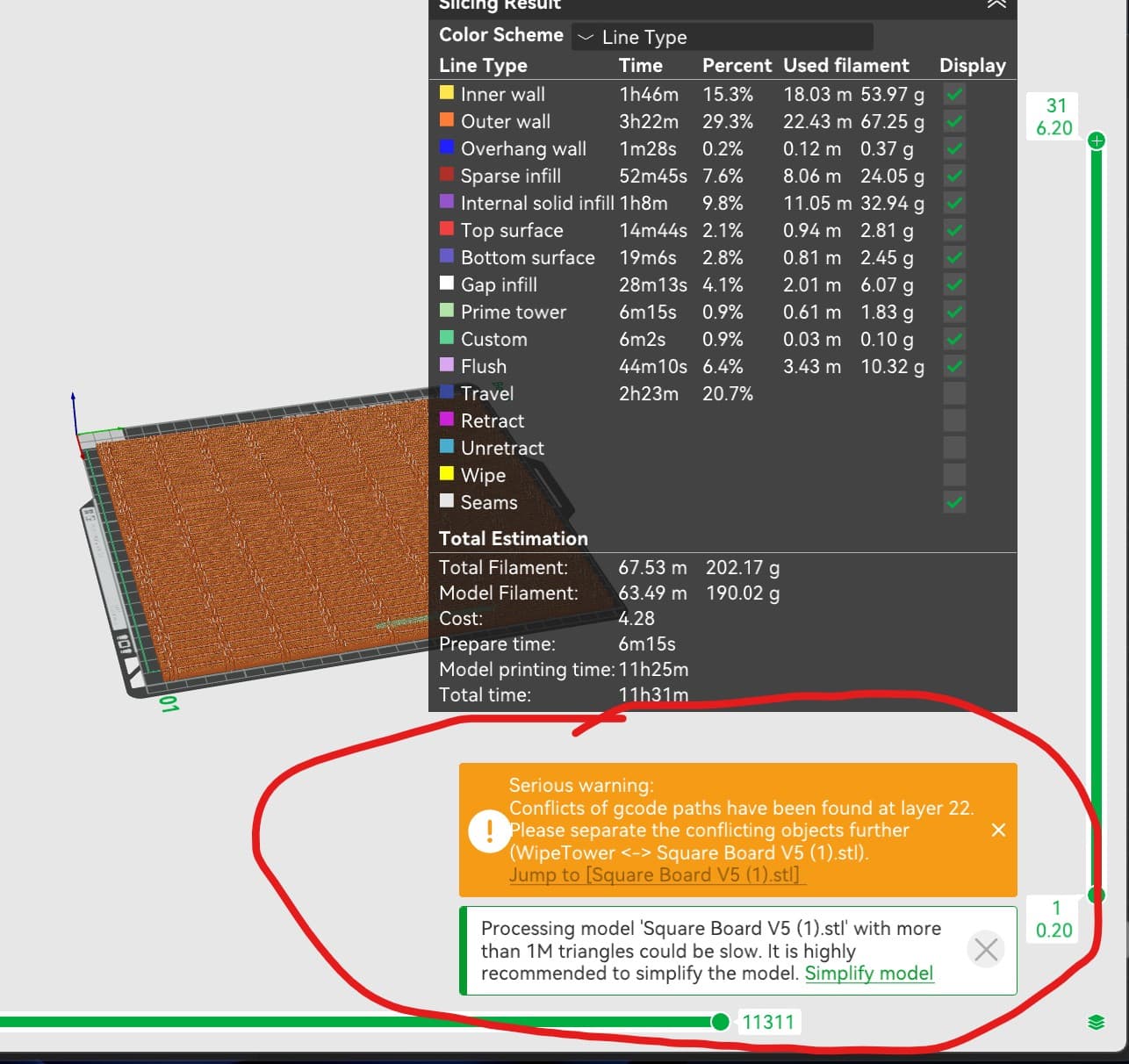Click the Gap infill white swatch
The height and width of the screenshot is (1064, 1129).
pos(447,283)
